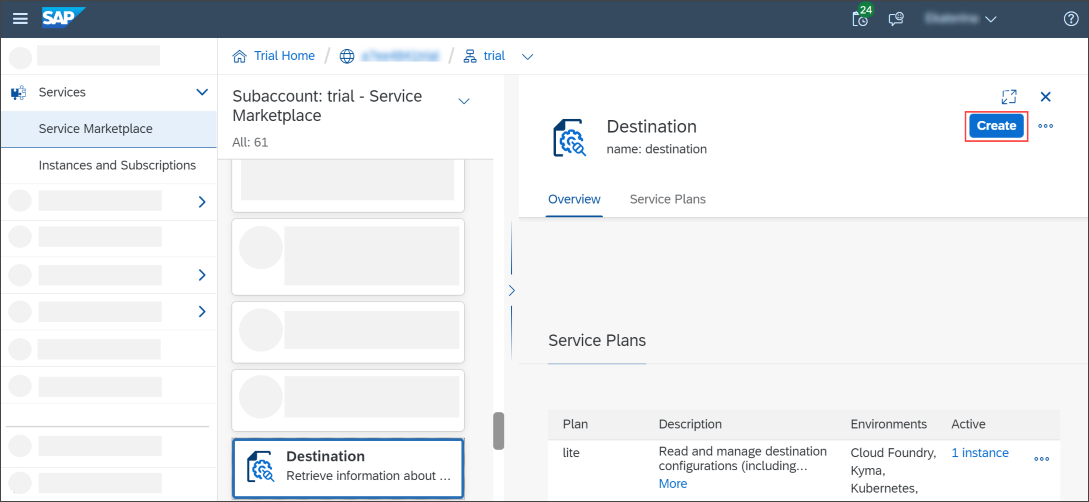Open the user account dropdown
Image resolution: width=1089 pixels, height=502 pixels.
click(962, 19)
